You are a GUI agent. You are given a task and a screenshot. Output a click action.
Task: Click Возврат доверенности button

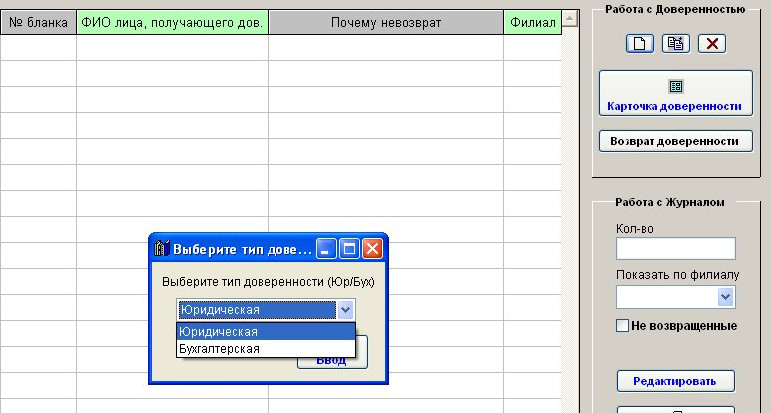coord(676,141)
